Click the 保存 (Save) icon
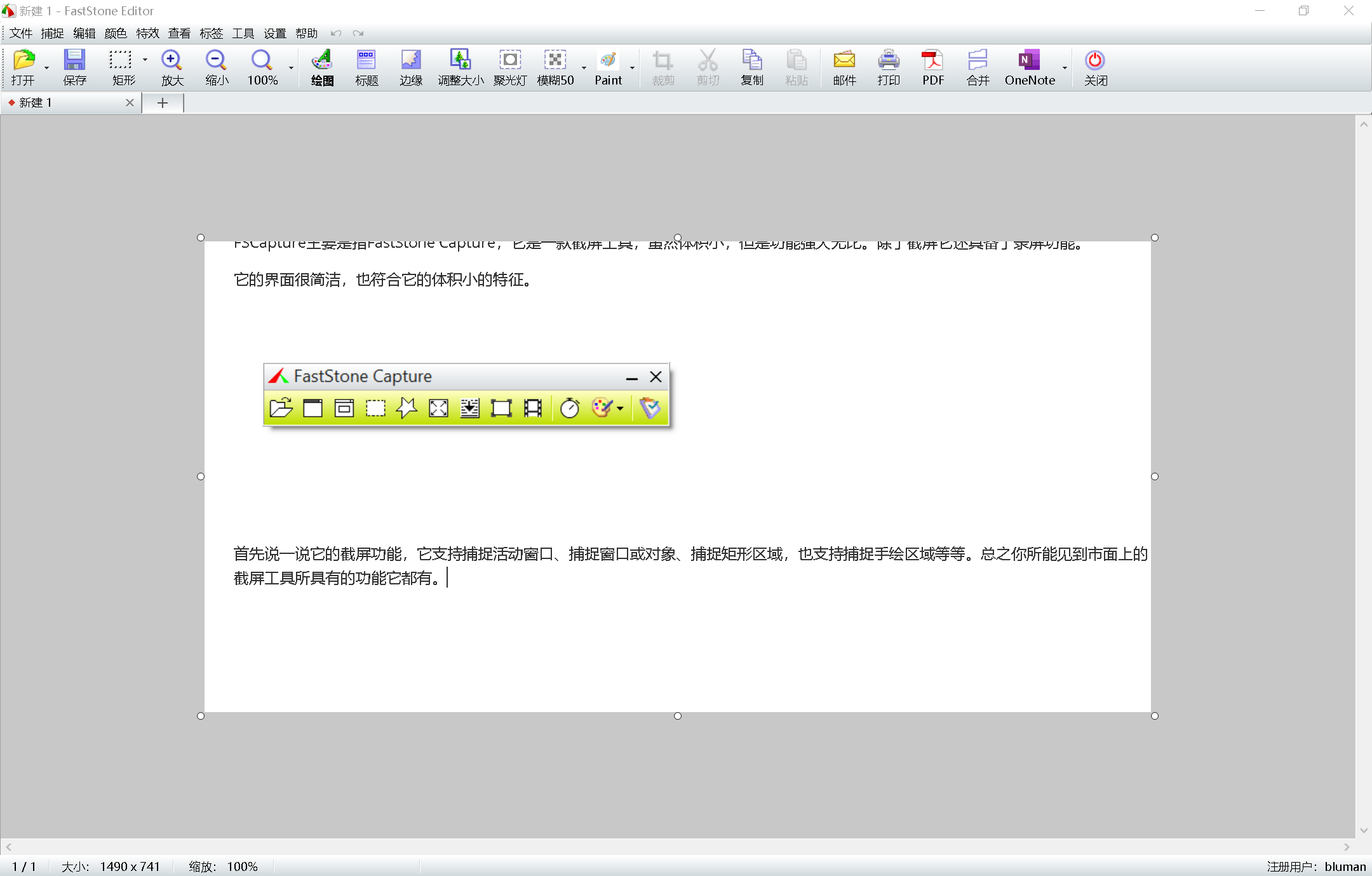The width and height of the screenshot is (1372, 876). point(74,65)
